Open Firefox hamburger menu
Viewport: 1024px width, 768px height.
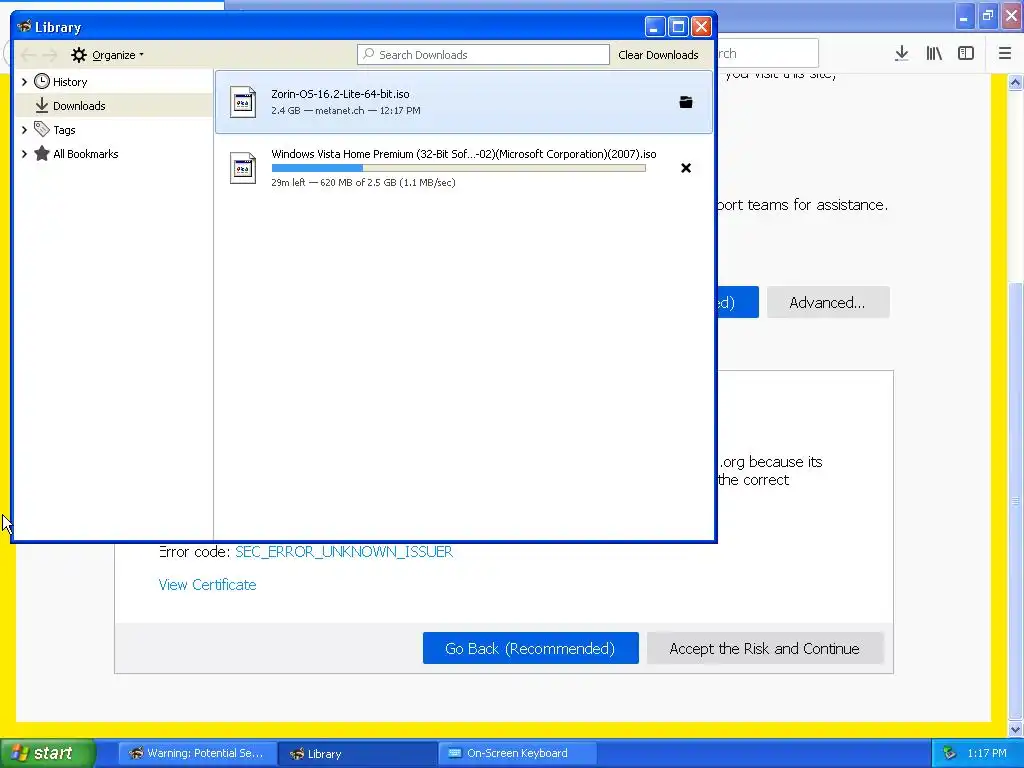[x=1005, y=54]
